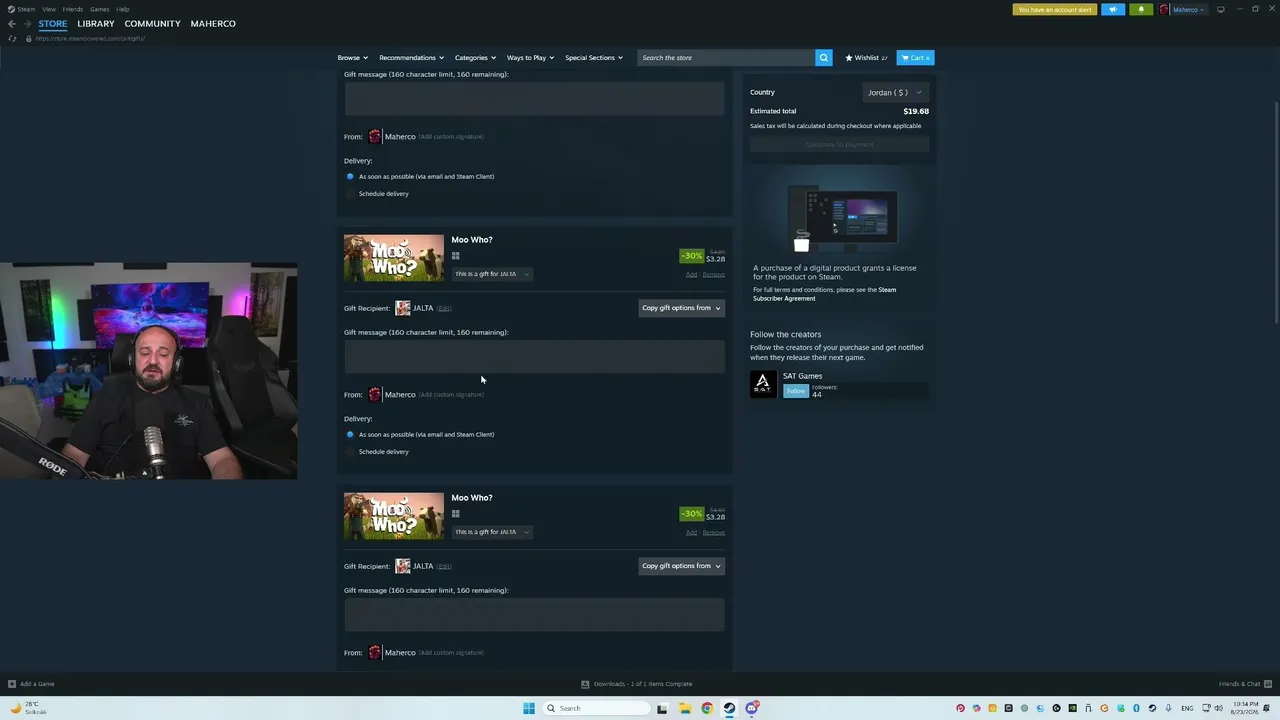
Task: Click the Windows taskbar Search box
Action: [597, 708]
